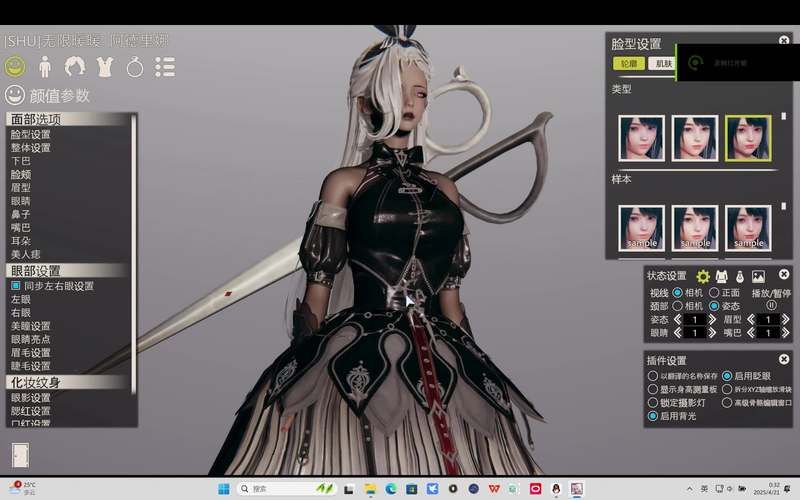The width and height of the screenshot is (800, 500).
Task: Click the exit door icon
Action: [x=20, y=456]
